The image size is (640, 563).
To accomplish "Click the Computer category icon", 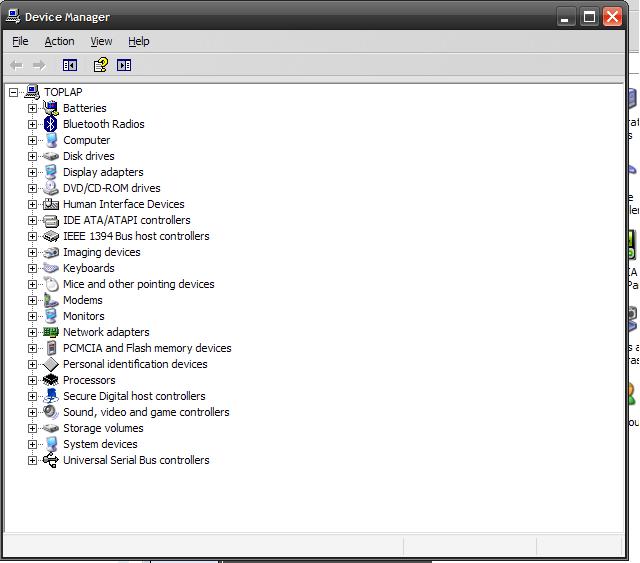I will 51,140.
